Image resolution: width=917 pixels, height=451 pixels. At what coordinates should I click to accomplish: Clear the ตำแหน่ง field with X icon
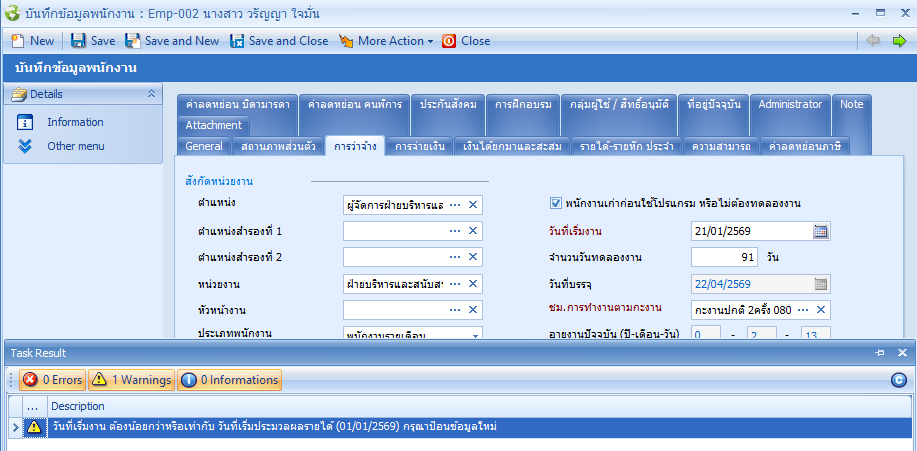[473, 205]
